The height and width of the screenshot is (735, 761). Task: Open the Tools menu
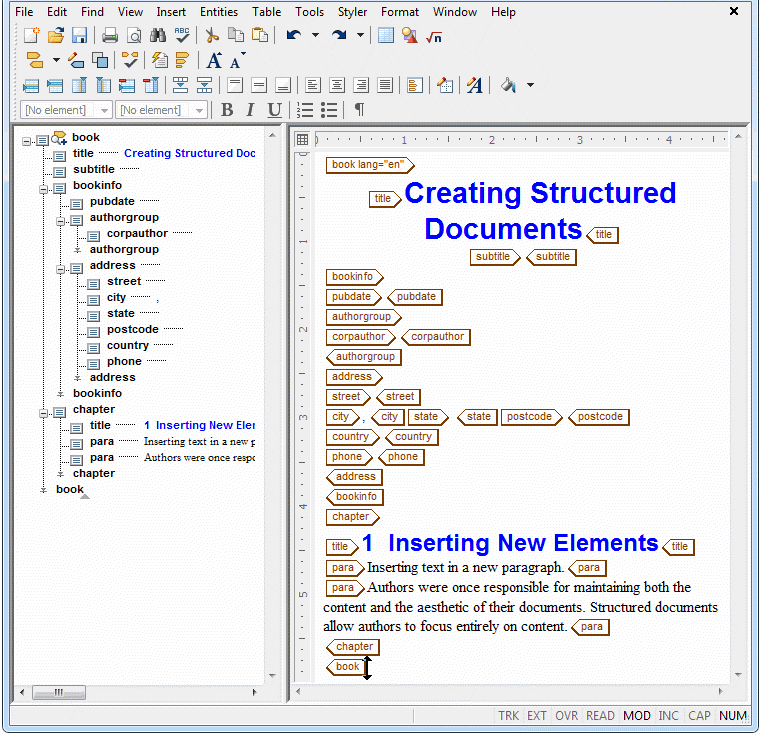point(310,12)
